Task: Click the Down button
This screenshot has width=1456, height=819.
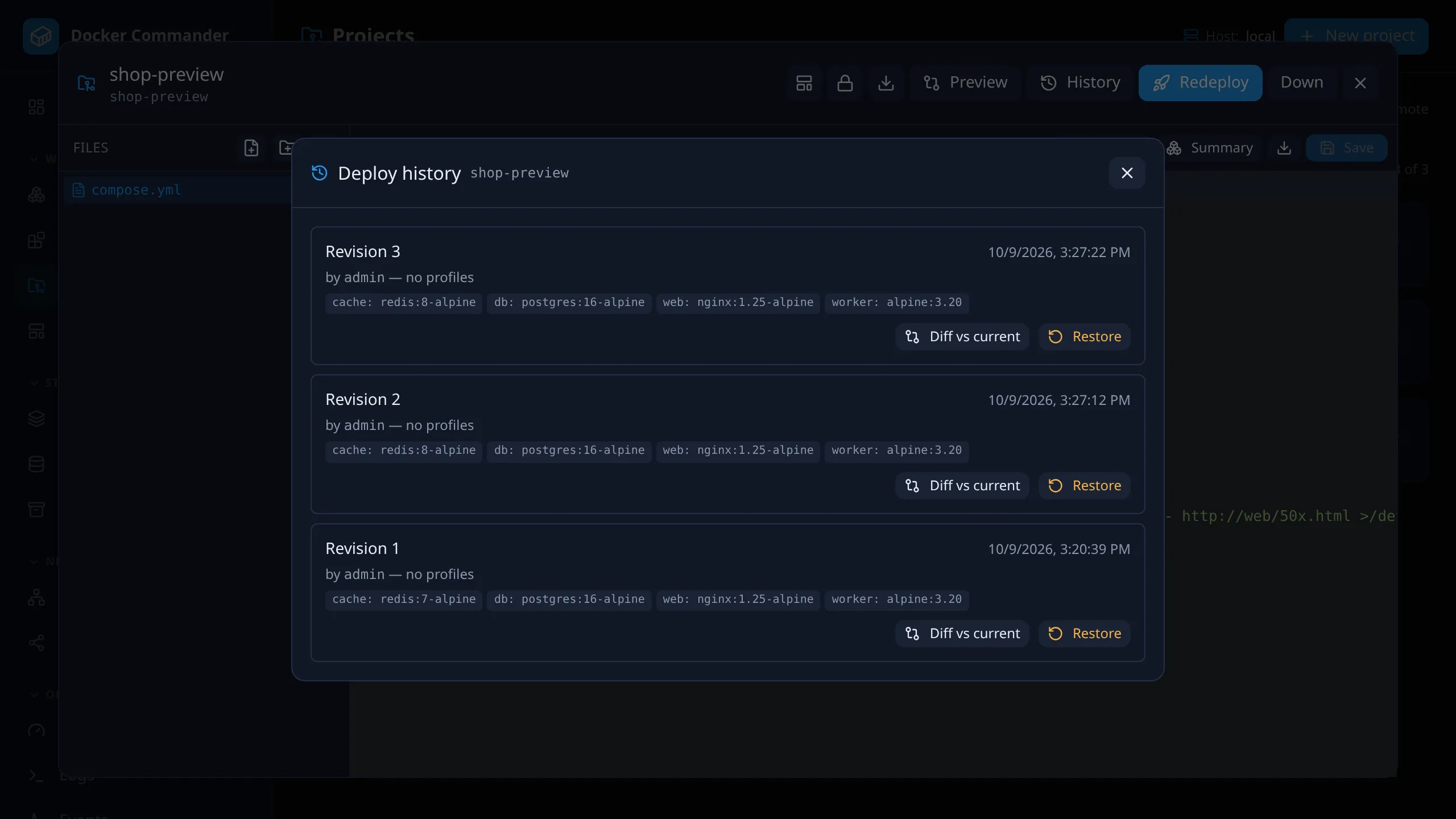Action: (x=1301, y=82)
